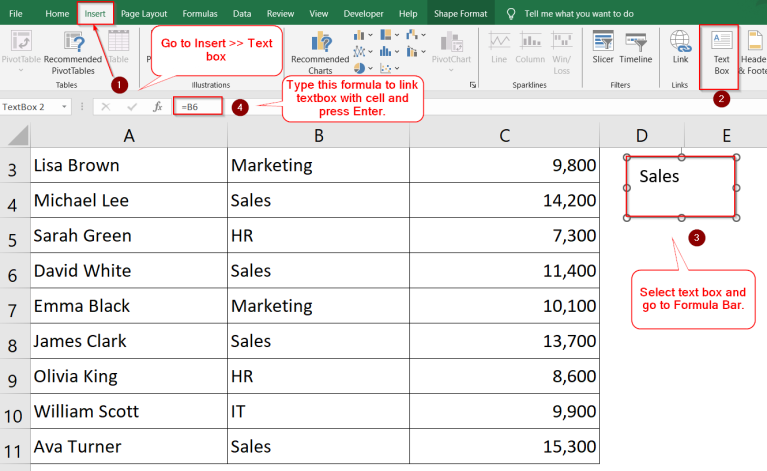The width and height of the screenshot is (767, 471).
Task: Expand the column chart type dropdown
Action: (372, 36)
